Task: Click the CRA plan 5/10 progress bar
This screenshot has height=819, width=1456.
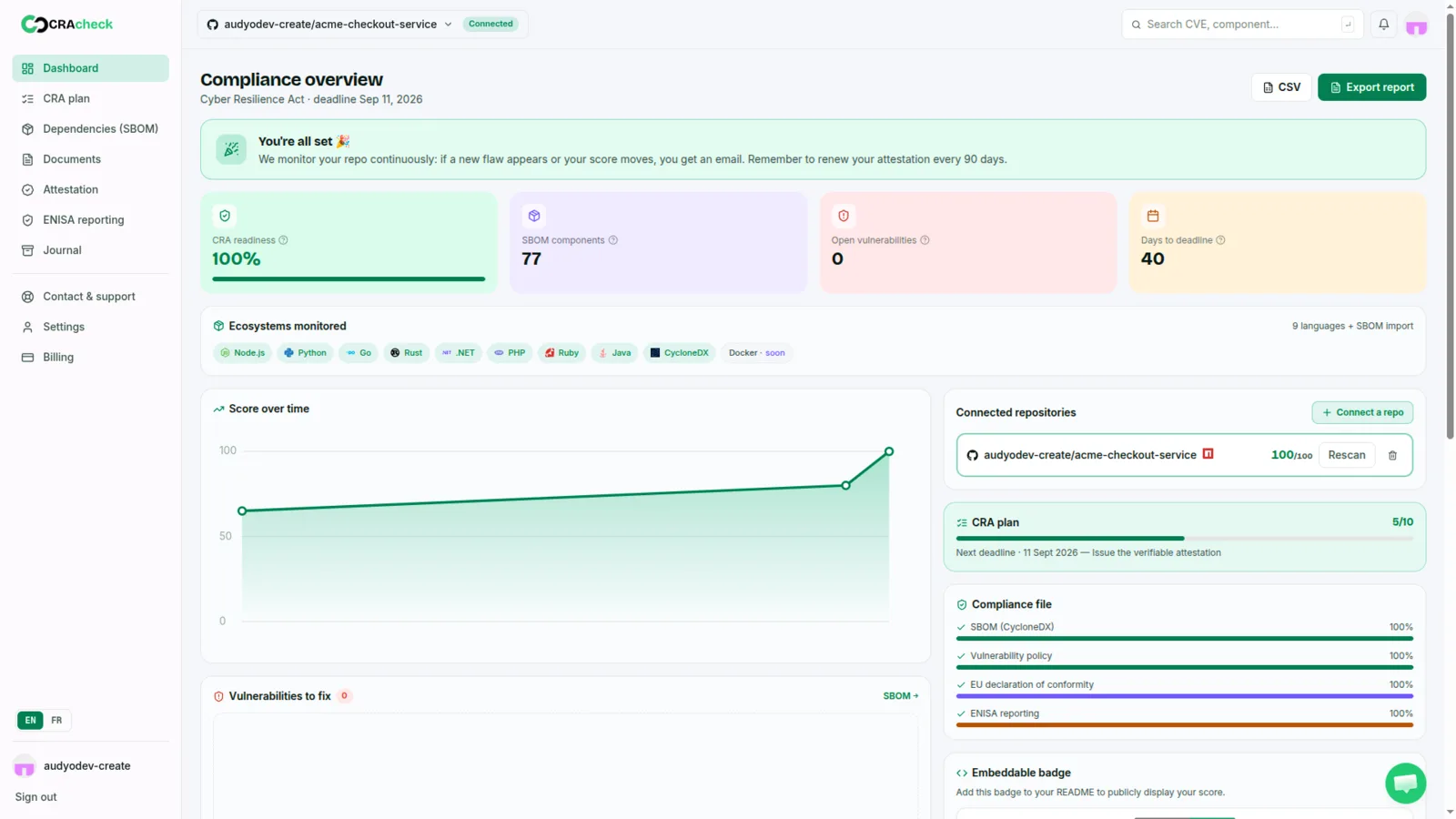Action: coord(1184,539)
